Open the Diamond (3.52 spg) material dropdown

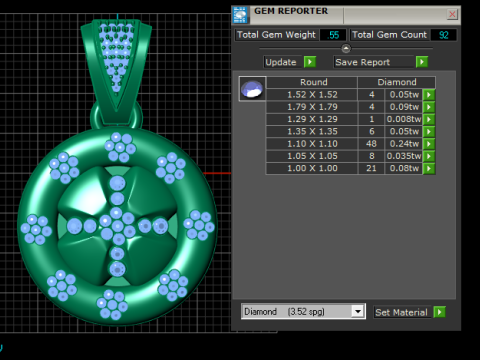point(358,312)
